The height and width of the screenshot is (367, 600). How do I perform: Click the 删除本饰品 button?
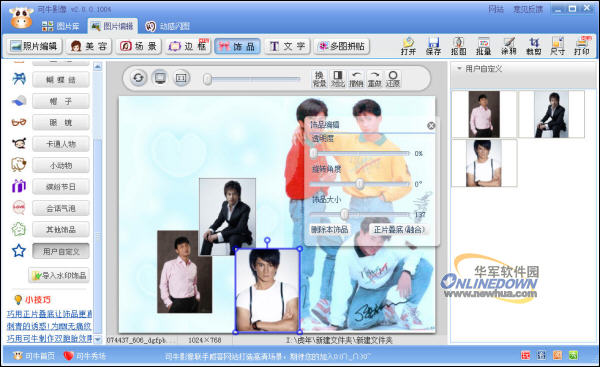[x=329, y=229]
